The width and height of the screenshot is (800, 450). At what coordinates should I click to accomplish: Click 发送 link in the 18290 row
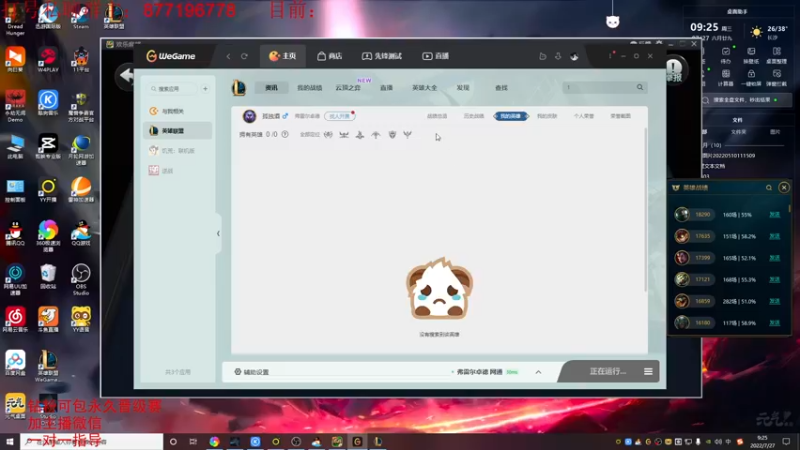point(774,215)
